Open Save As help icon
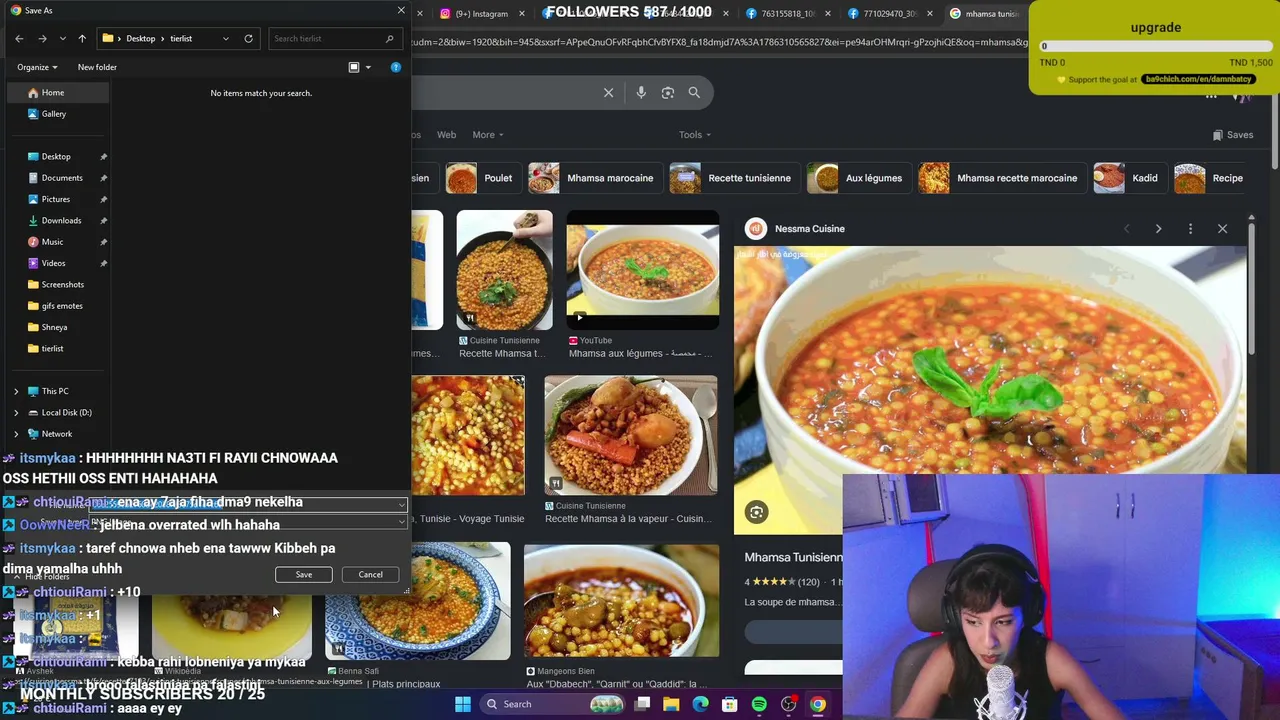This screenshot has width=1280, height=720. click(396, 67)
